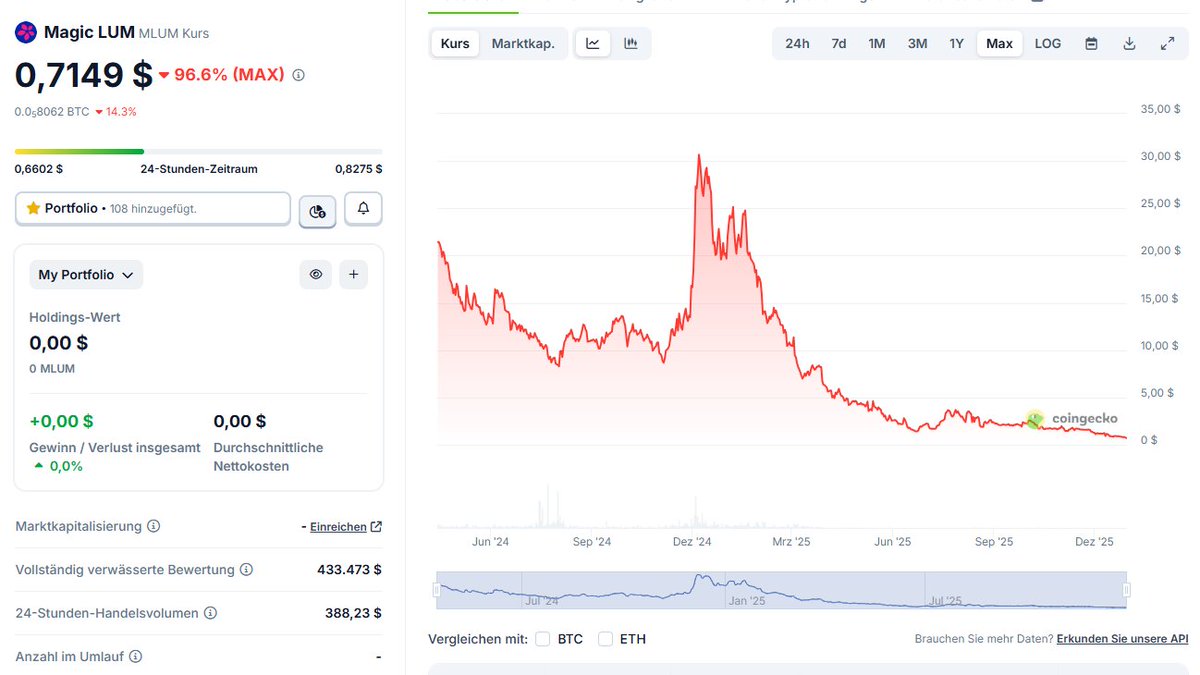This screenshot has width=1200, height=675.
Task: Expand the chart to fullscreen
Action: pos(1167,44)
